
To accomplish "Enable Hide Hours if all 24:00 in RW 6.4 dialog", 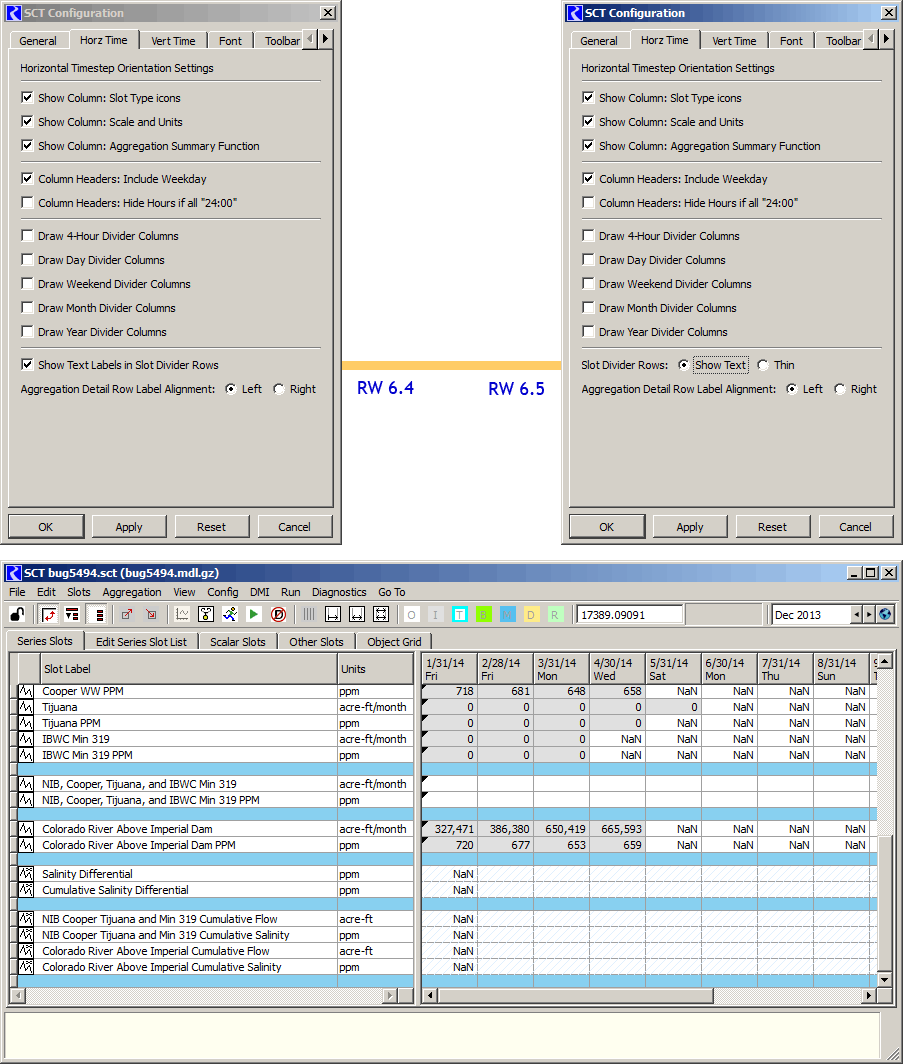I will 27,202.
